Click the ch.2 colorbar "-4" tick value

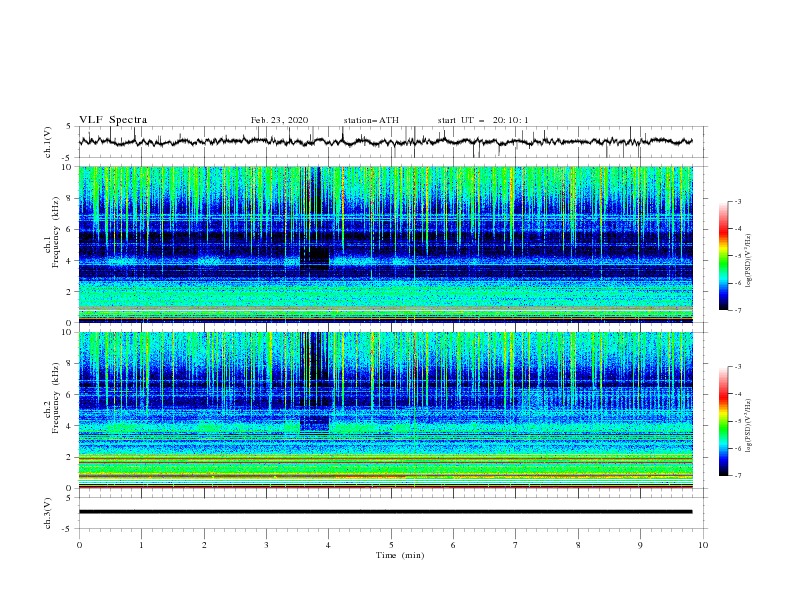[x=737, y=394]
